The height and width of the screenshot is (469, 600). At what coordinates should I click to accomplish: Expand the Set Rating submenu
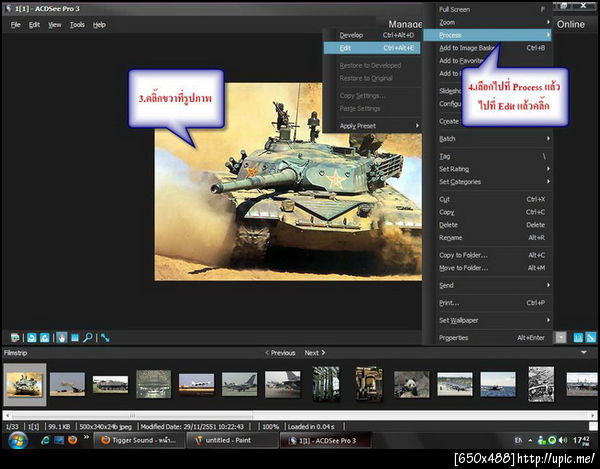pos(488,169)
